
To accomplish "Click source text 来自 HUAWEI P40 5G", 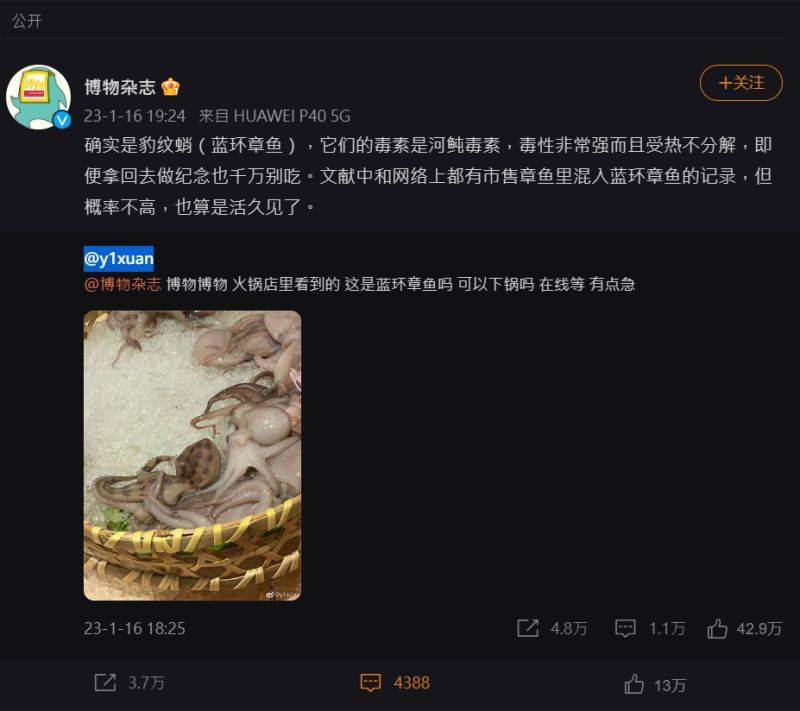I will click(x=274, y=116).
